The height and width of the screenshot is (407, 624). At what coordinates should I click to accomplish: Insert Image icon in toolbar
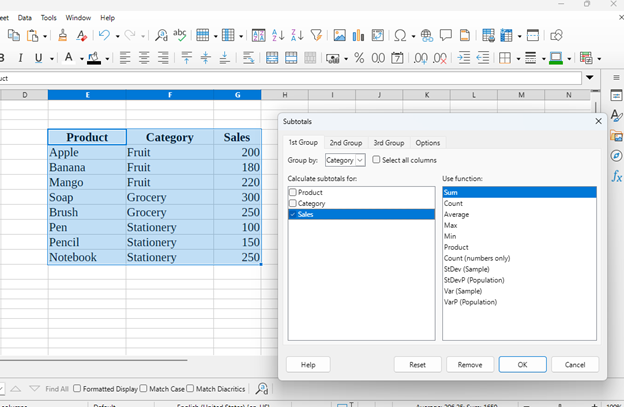[x=339, y=35]
